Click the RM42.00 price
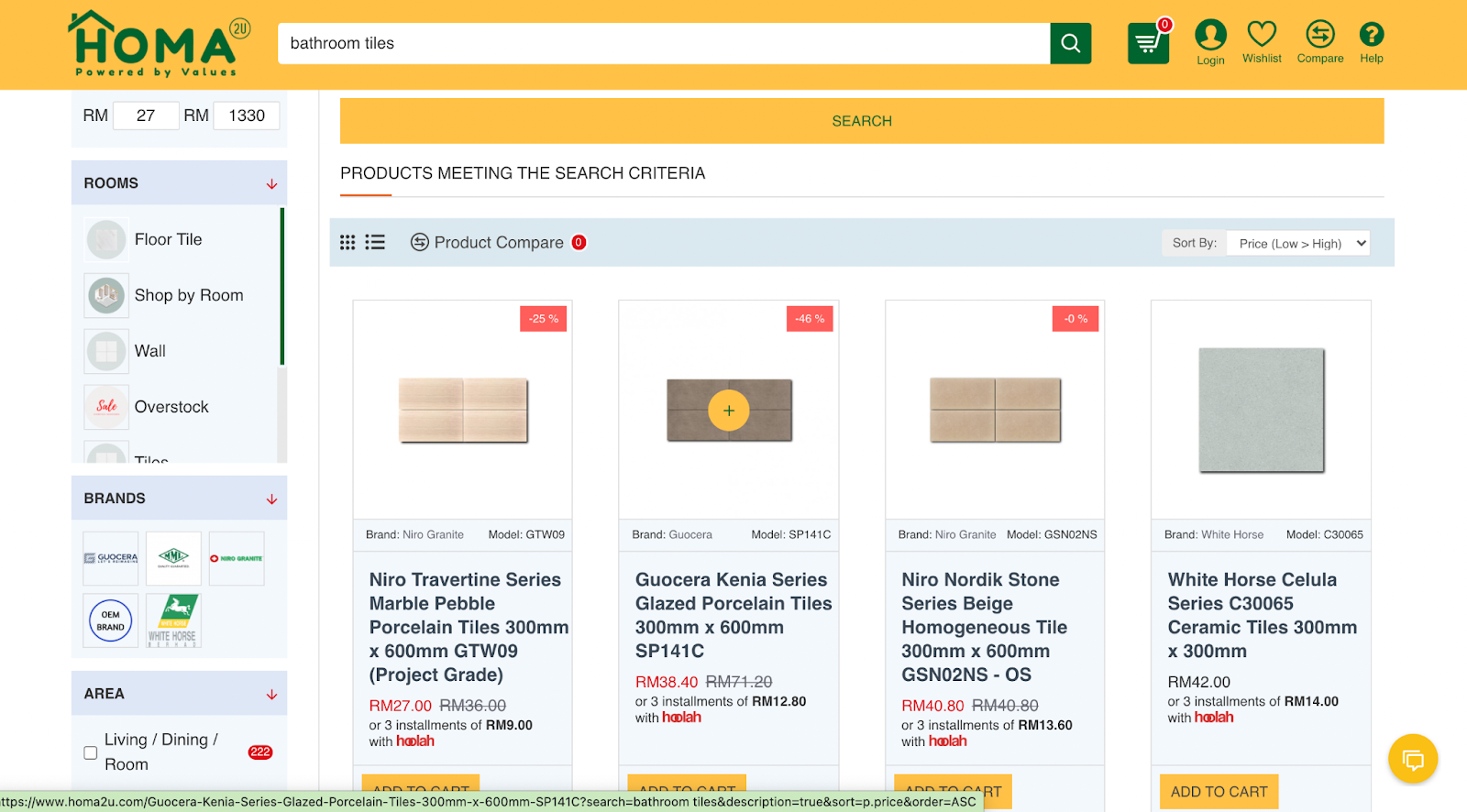The image size is (1467, 812). click(x=1199, y=682)
